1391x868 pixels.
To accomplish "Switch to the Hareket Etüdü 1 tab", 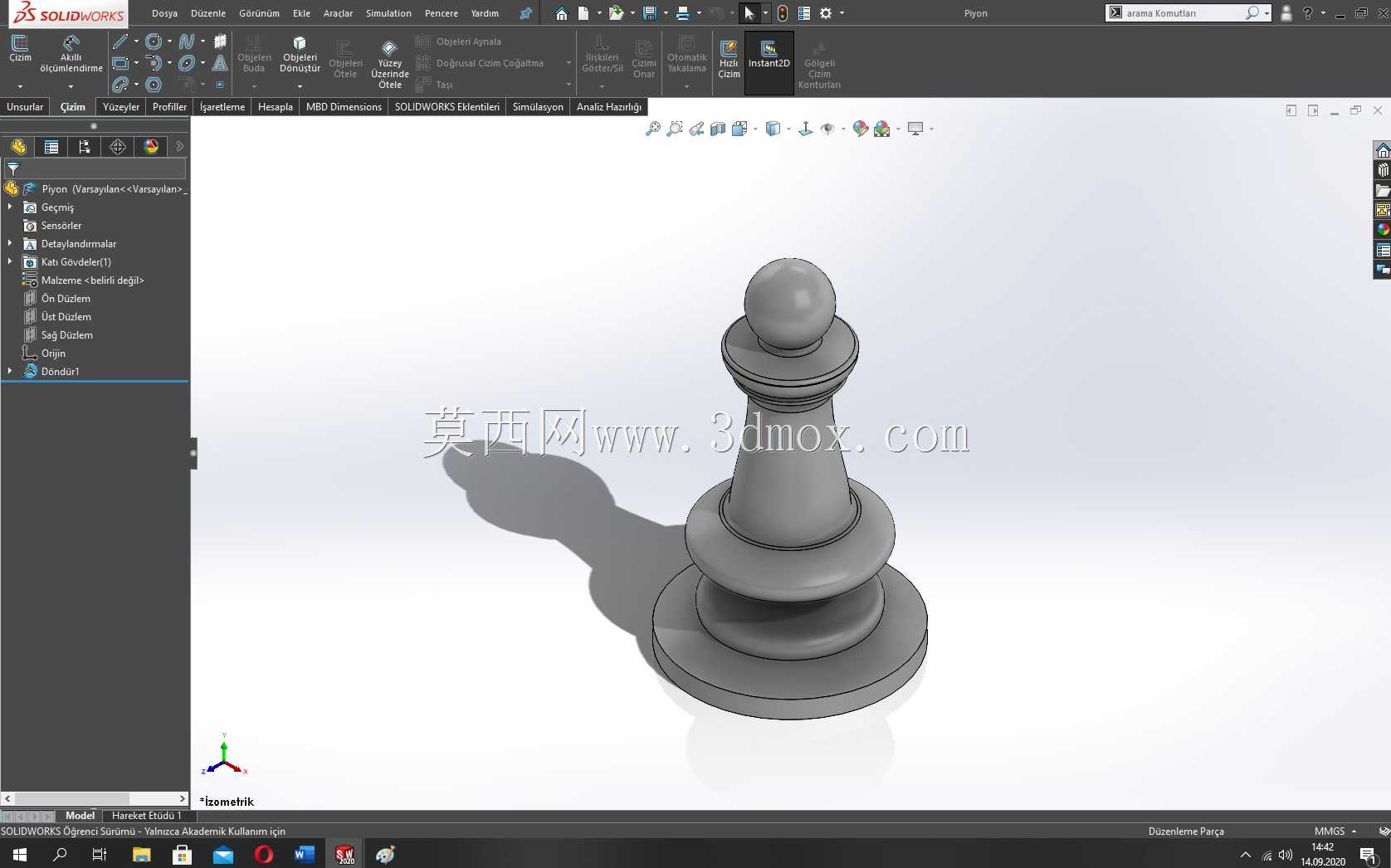I will tap(147, 816).
